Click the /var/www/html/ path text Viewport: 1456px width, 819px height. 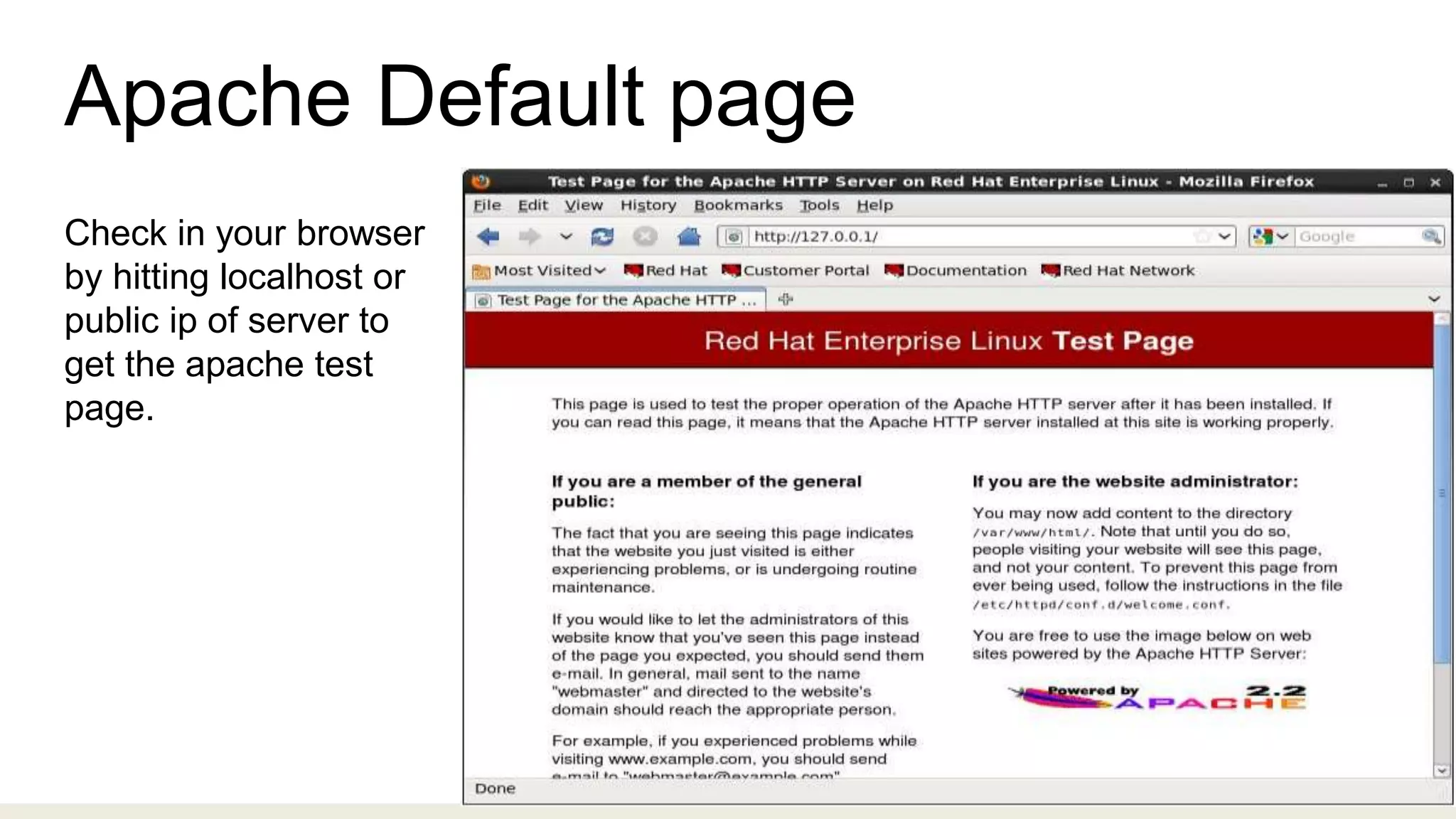[x=1032, y=532]
